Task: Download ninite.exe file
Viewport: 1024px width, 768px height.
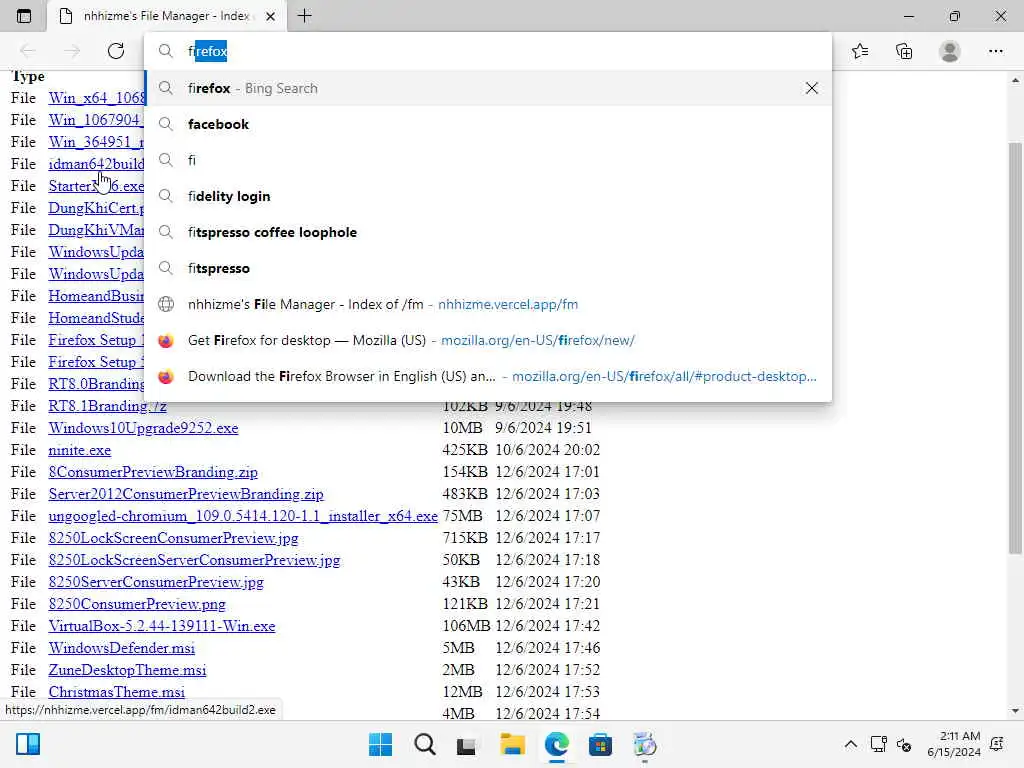Action: click(x=80, y=450)
